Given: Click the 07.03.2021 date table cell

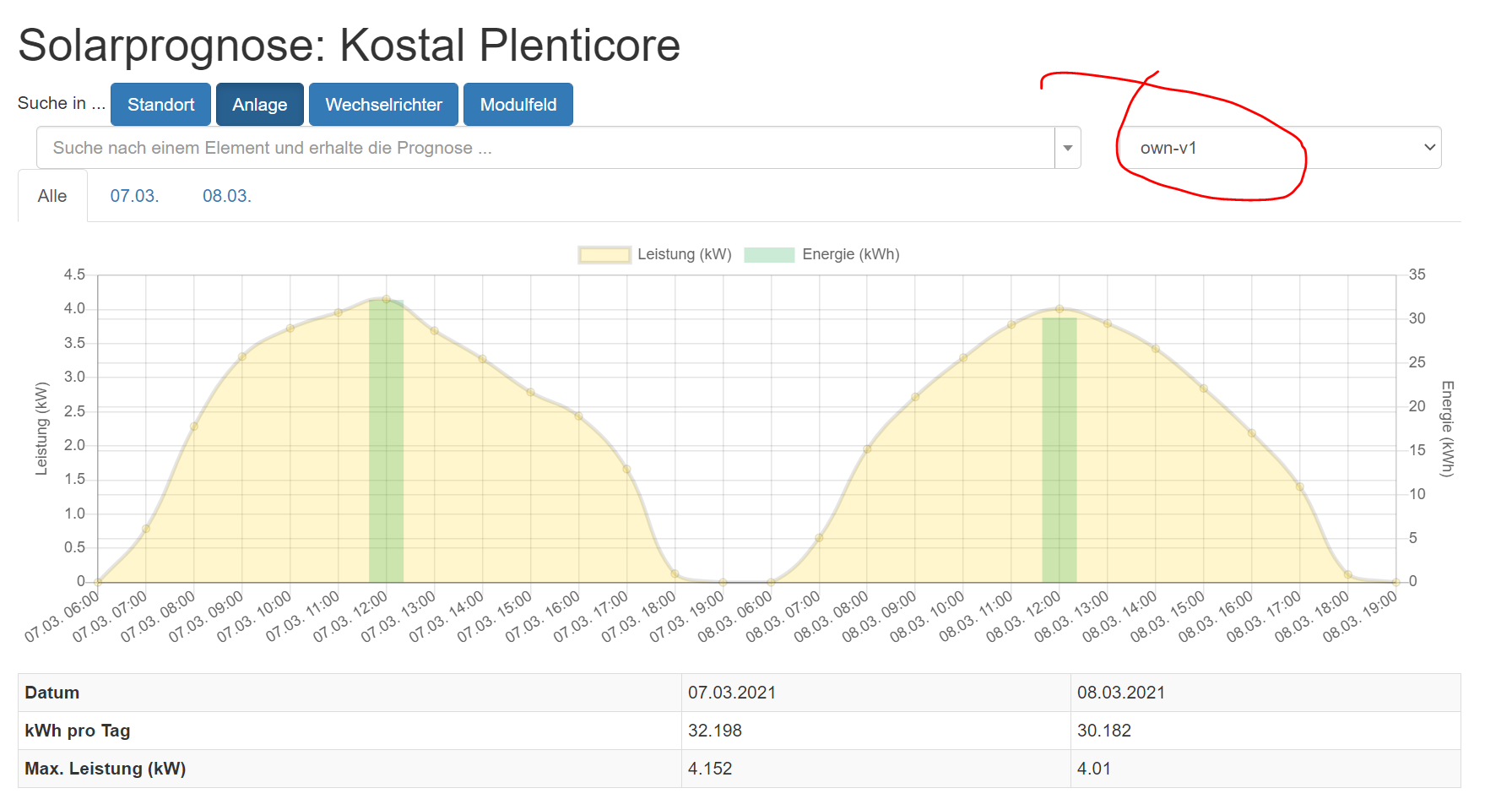Looking at the screenshot, I should pos(731,693).
